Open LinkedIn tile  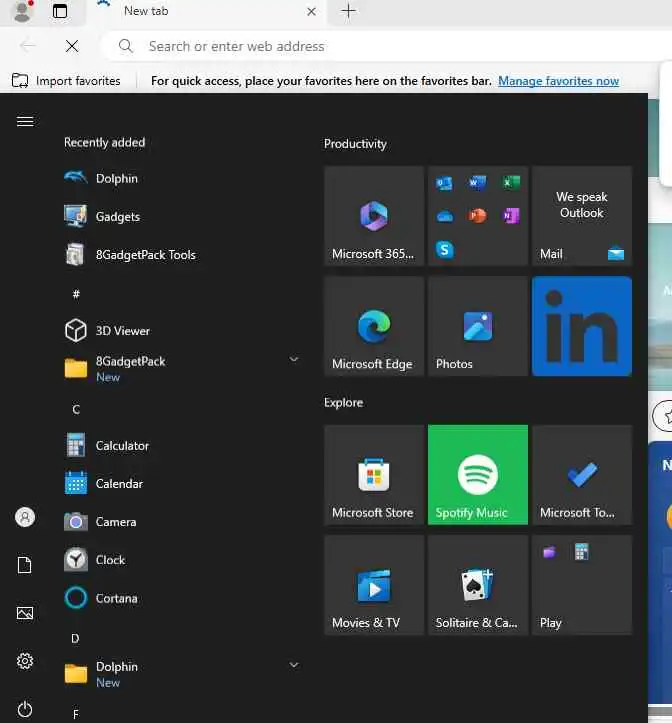582,326
